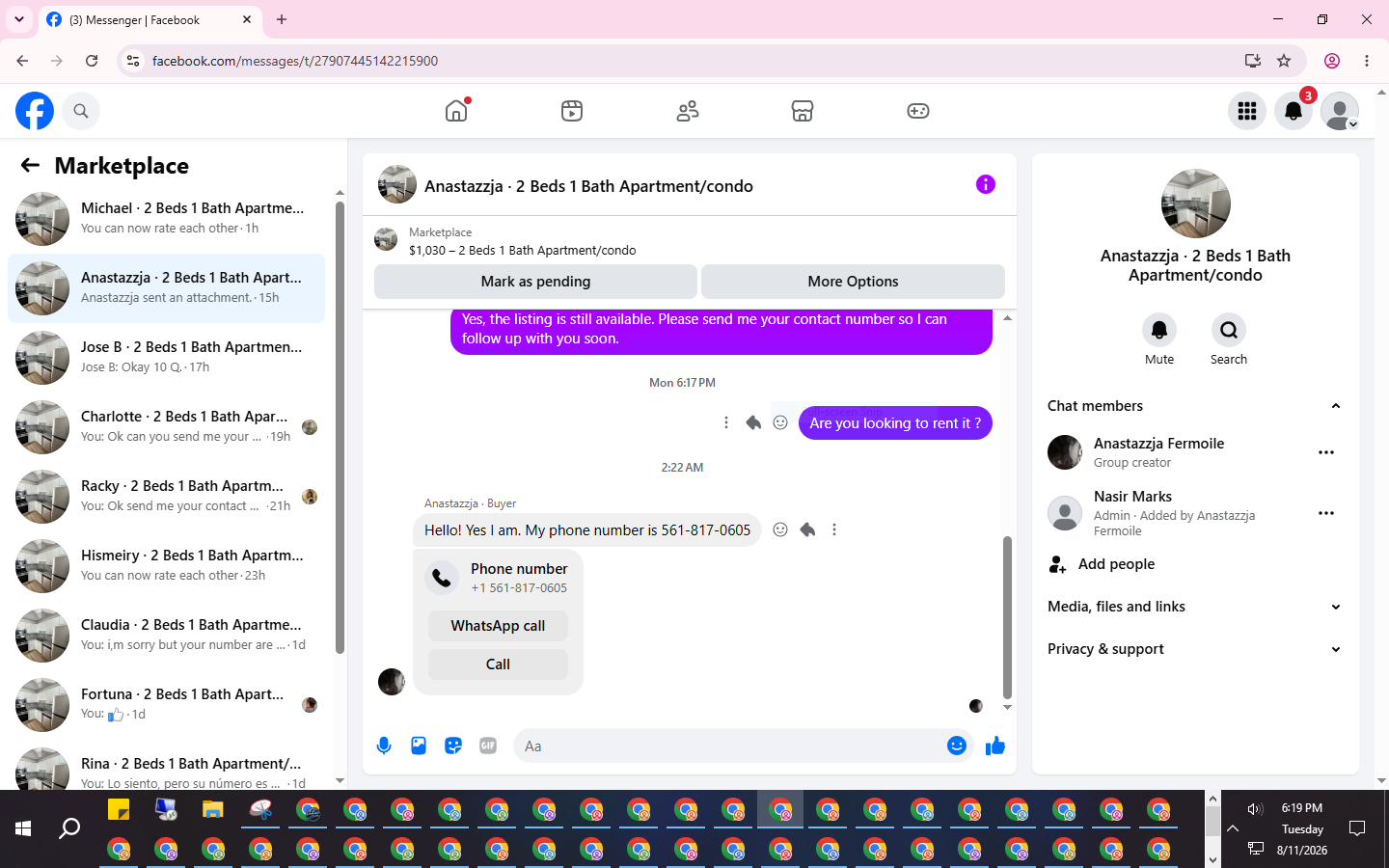Open Michael's 2 Beds conversation
1389x868 pixels.
pyautogui.click(x=166, y=219)
